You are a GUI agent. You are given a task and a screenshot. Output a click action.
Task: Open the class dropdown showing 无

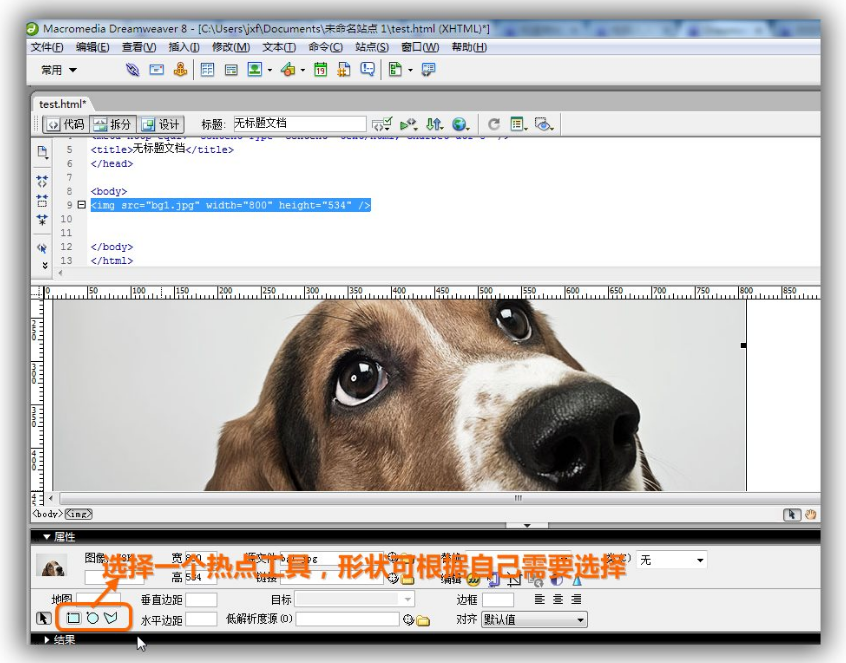(x=671, y=560)
